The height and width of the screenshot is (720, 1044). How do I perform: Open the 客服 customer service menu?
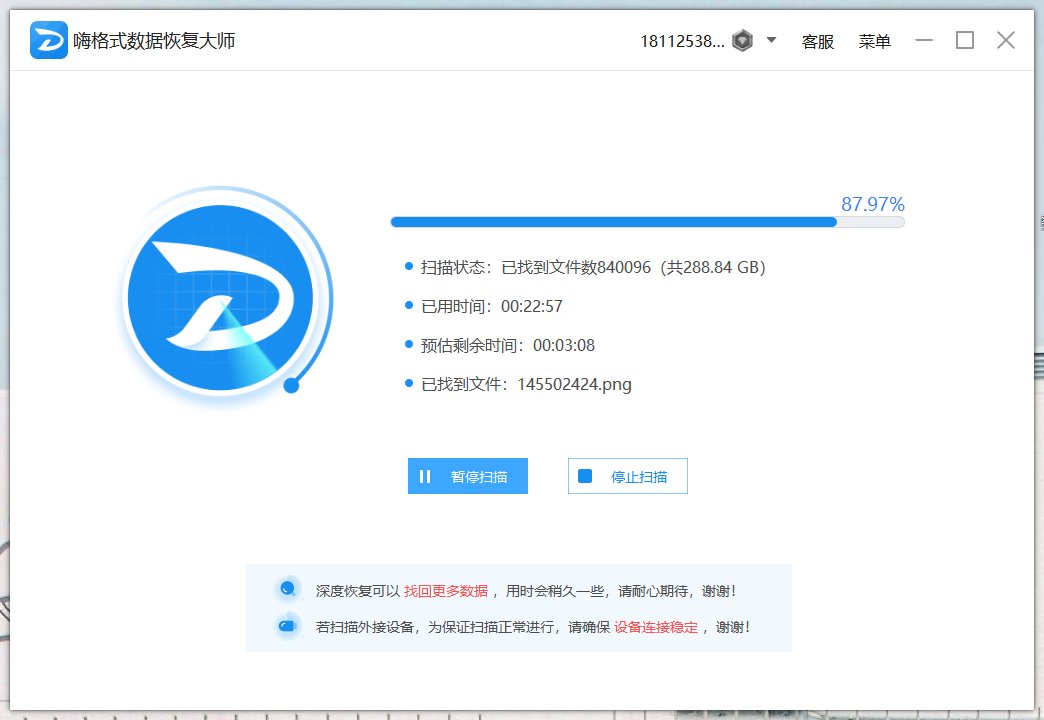point(817,41)
